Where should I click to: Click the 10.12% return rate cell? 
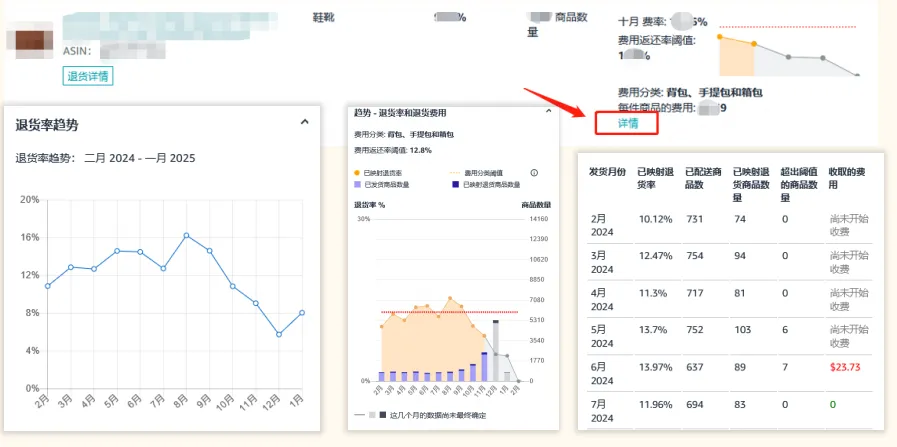pos(656,219)
